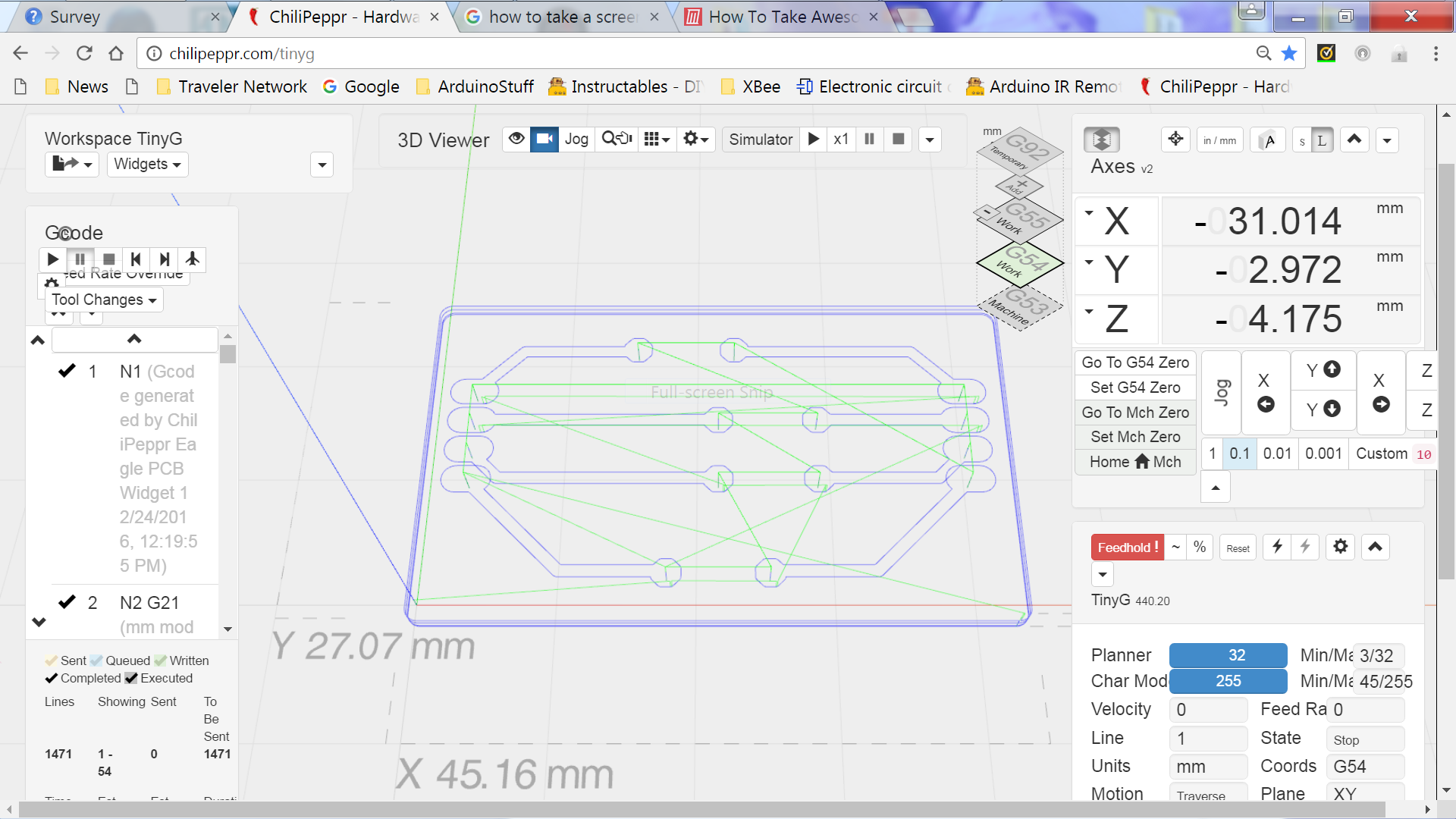Image resolution: width=1456 pixels, height=819 pixels.
Task: Switch to the Survey browser tab
Action: 74,17
